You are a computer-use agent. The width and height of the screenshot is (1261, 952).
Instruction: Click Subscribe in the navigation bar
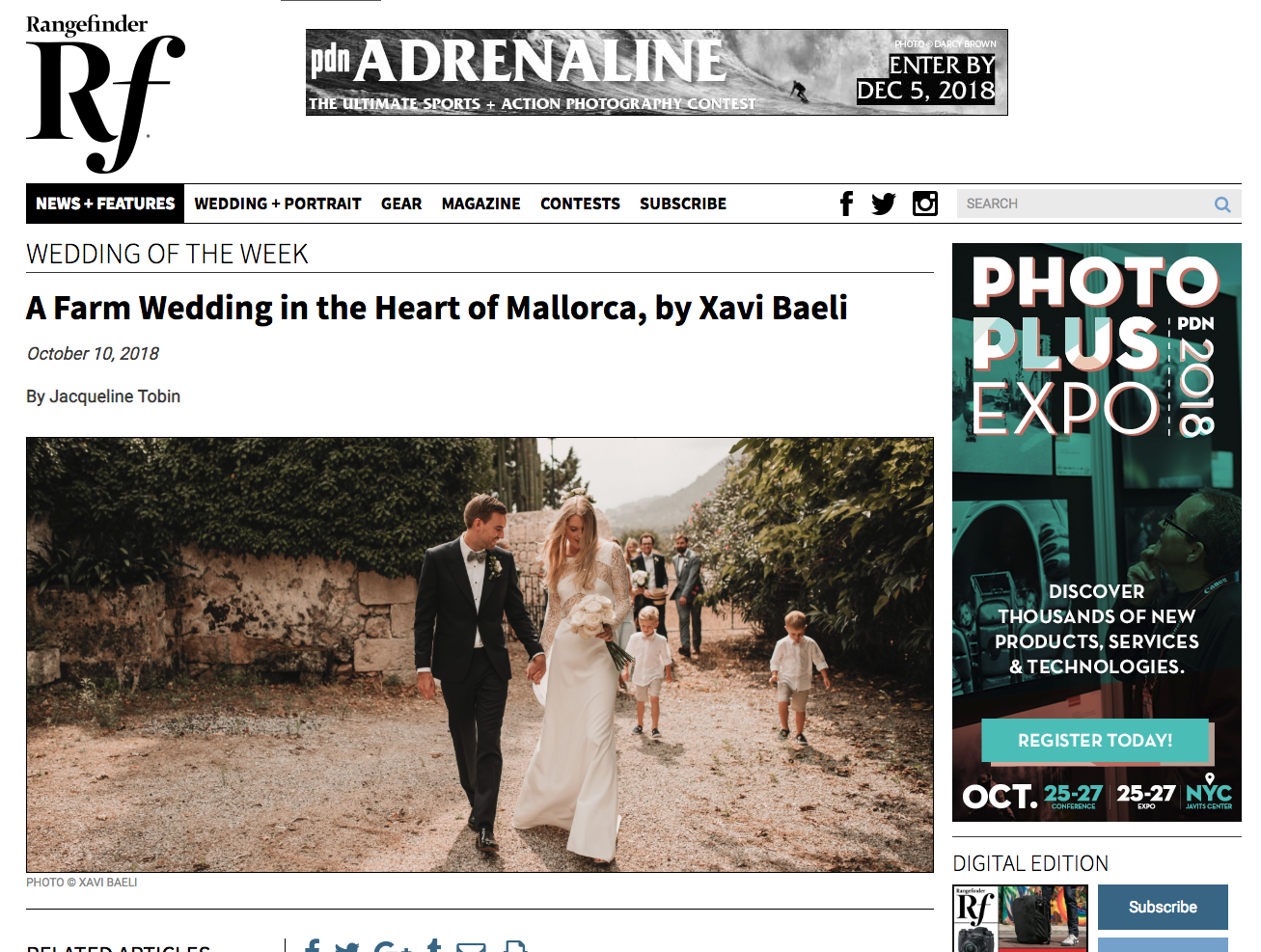tap(683, 204)
